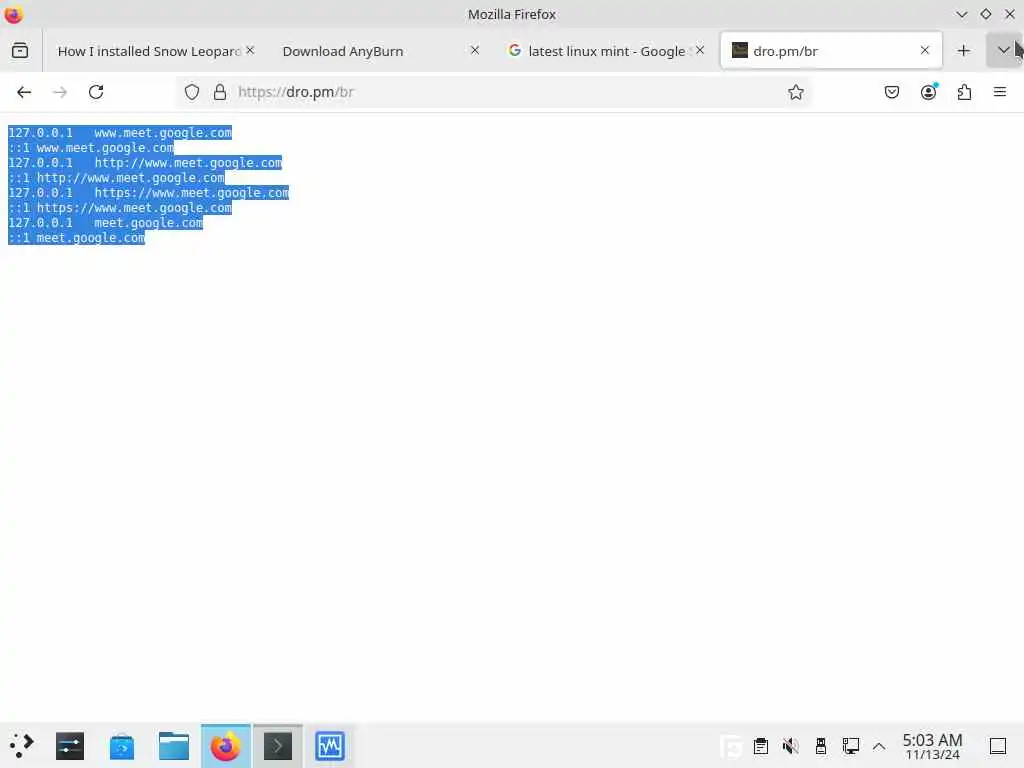Open Firefox application hamburger menu
Screen dimensions: 1024x768
(x=1000, y=92)
